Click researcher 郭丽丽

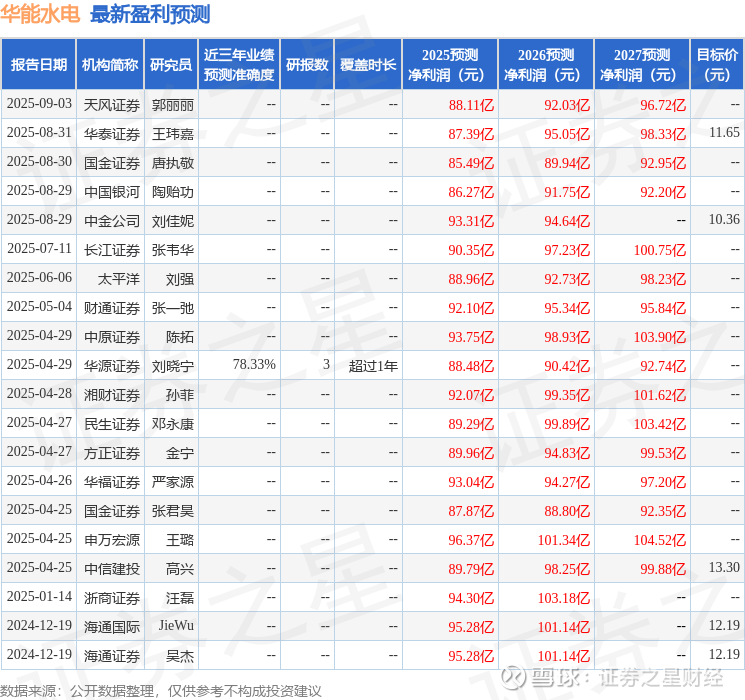172,105
